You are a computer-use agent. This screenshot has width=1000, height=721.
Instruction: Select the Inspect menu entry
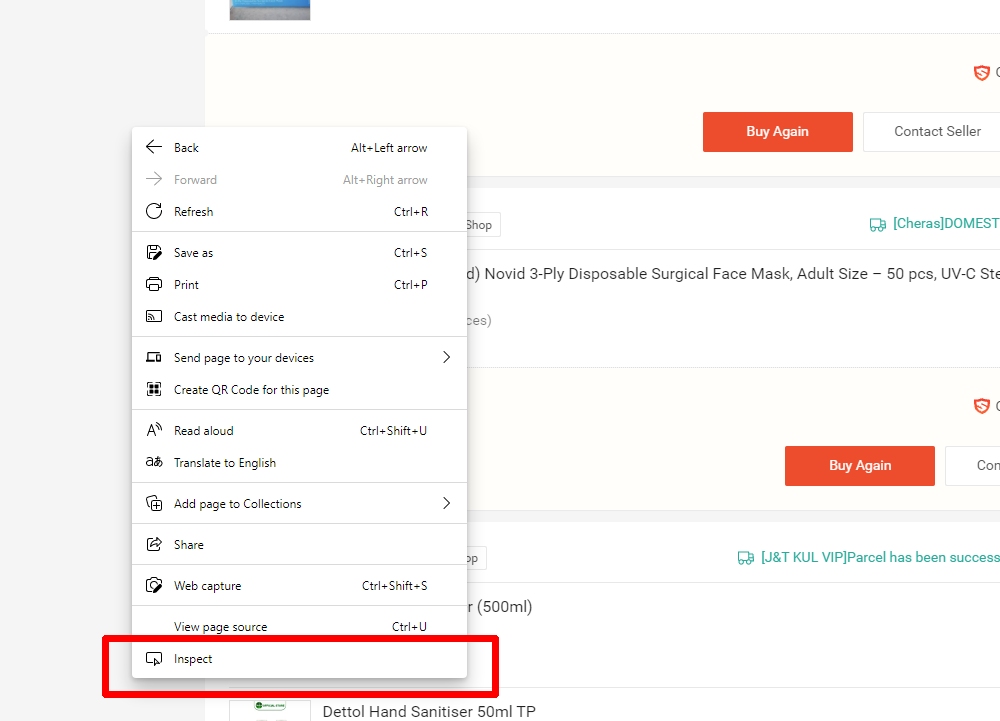coord(194,659)
